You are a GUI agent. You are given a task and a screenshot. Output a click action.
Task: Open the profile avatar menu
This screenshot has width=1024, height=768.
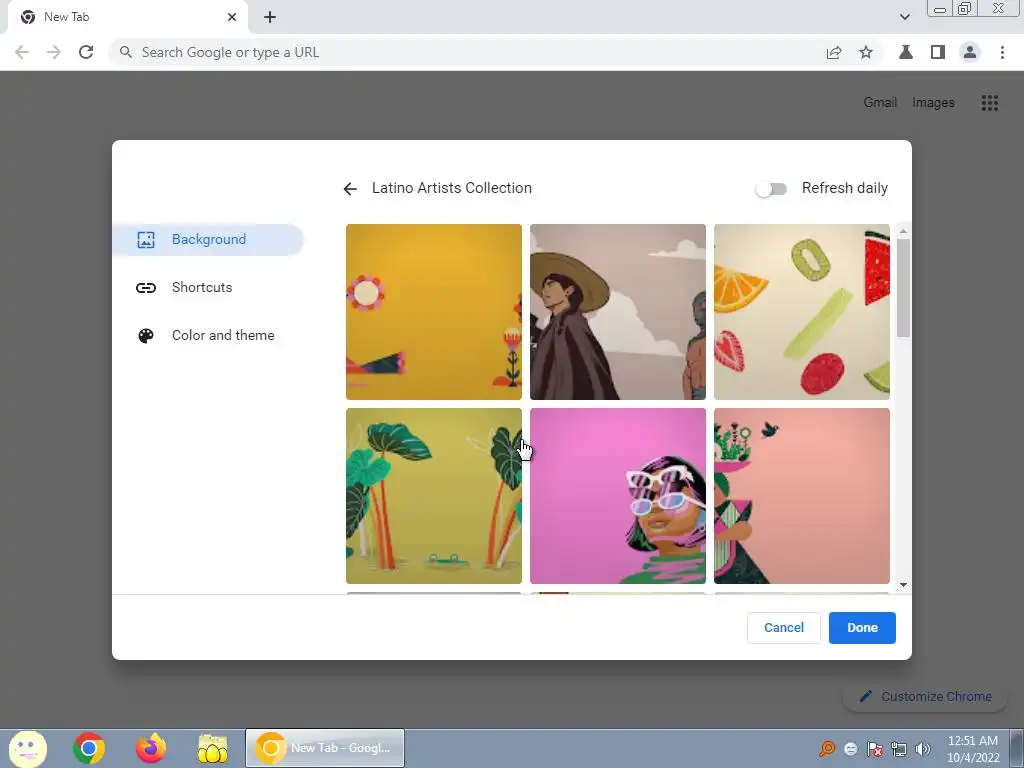(x=970, y=52)
